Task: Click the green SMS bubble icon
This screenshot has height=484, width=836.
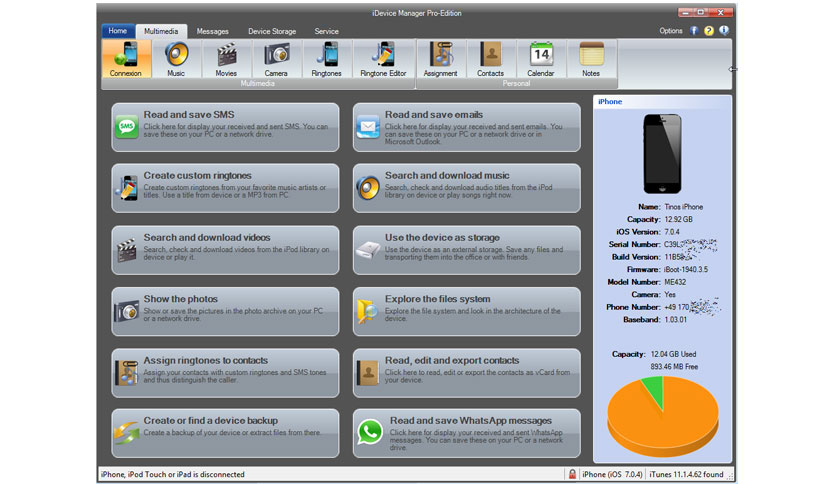Action: pyautogui.click(x=127, y=127)
